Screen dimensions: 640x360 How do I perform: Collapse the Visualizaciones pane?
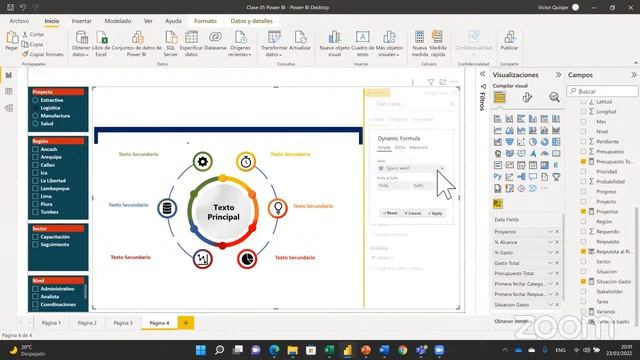pos(558,75)
